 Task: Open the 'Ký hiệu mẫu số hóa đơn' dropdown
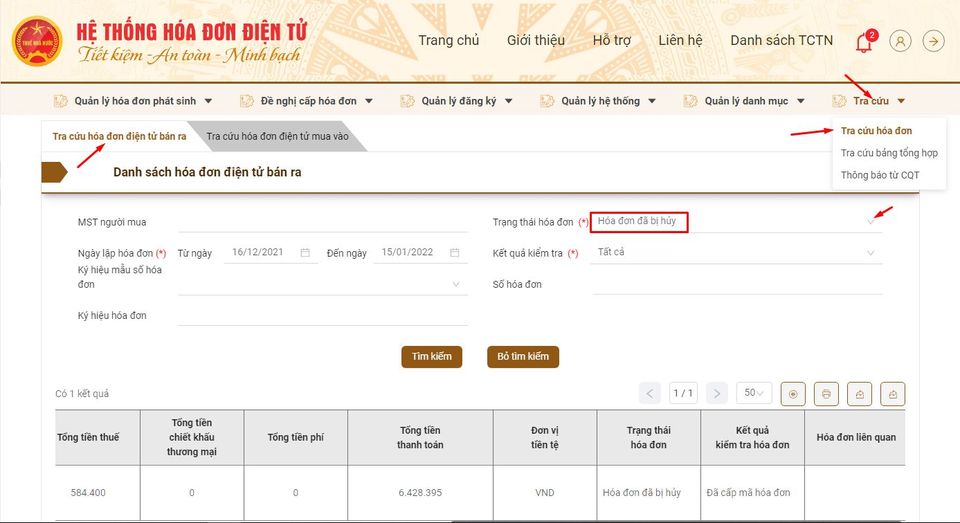click(456, 284)
